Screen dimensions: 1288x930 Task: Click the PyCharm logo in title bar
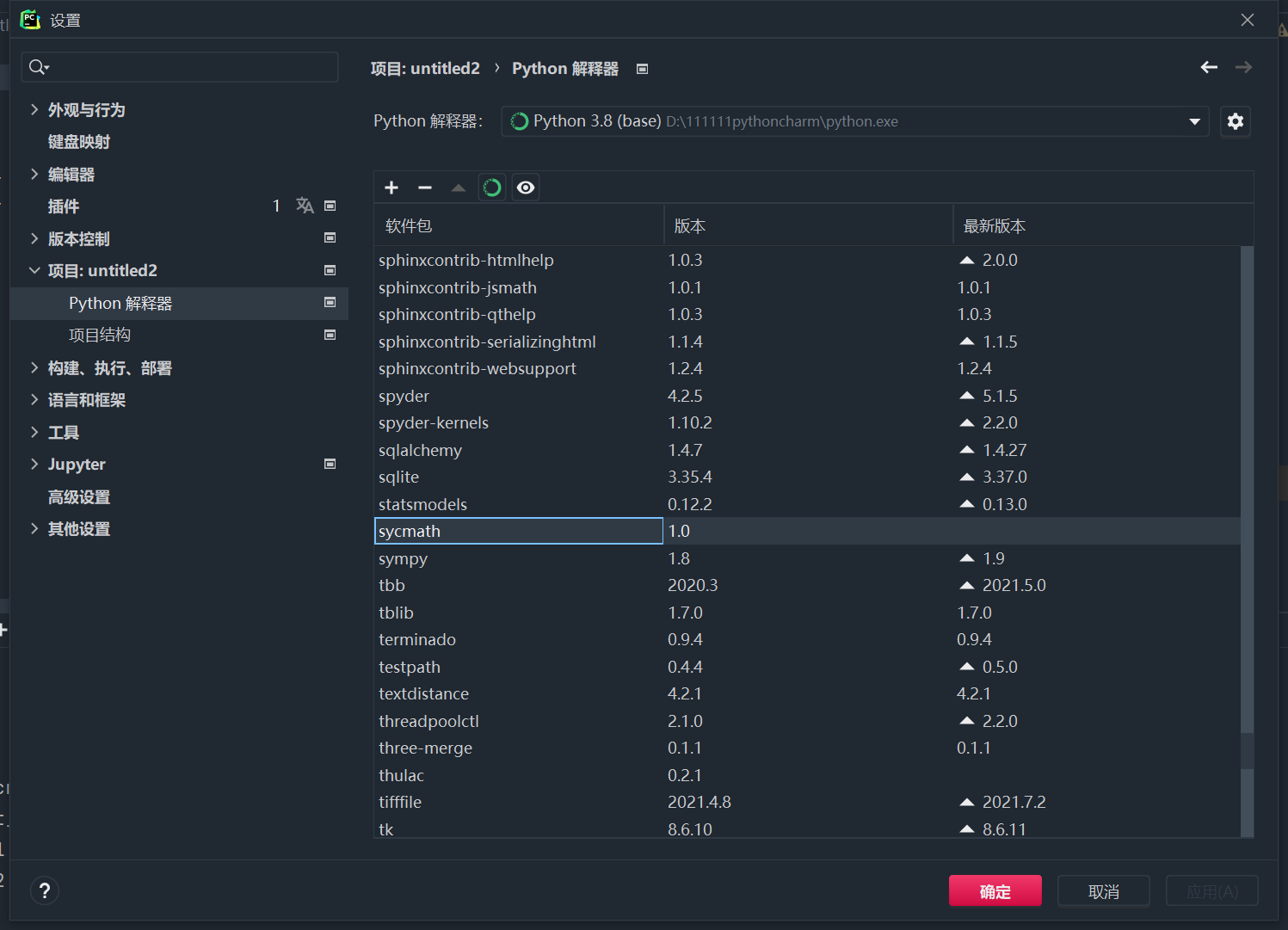tap(30, 19)
